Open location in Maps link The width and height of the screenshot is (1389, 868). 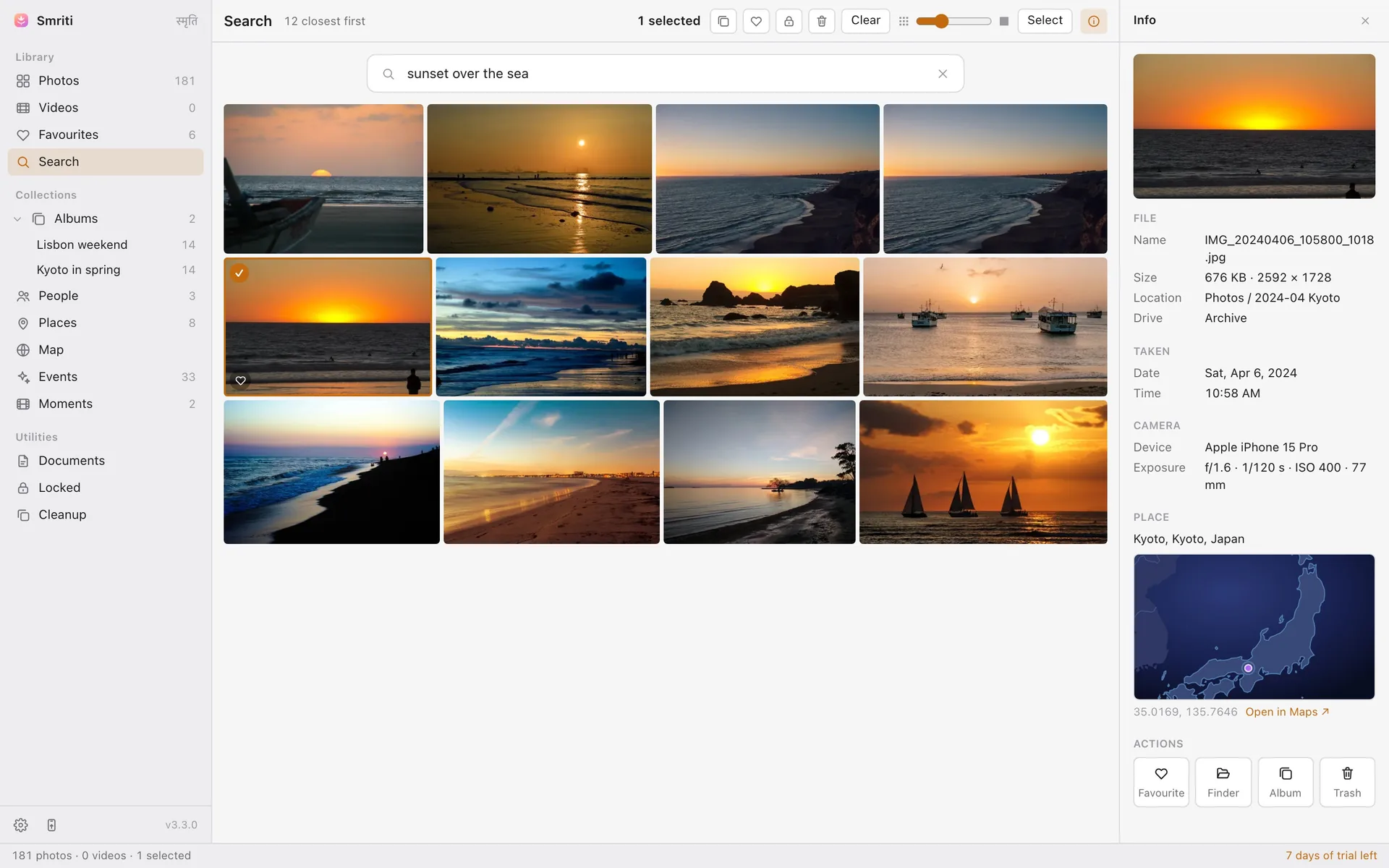click(1287, 712)
